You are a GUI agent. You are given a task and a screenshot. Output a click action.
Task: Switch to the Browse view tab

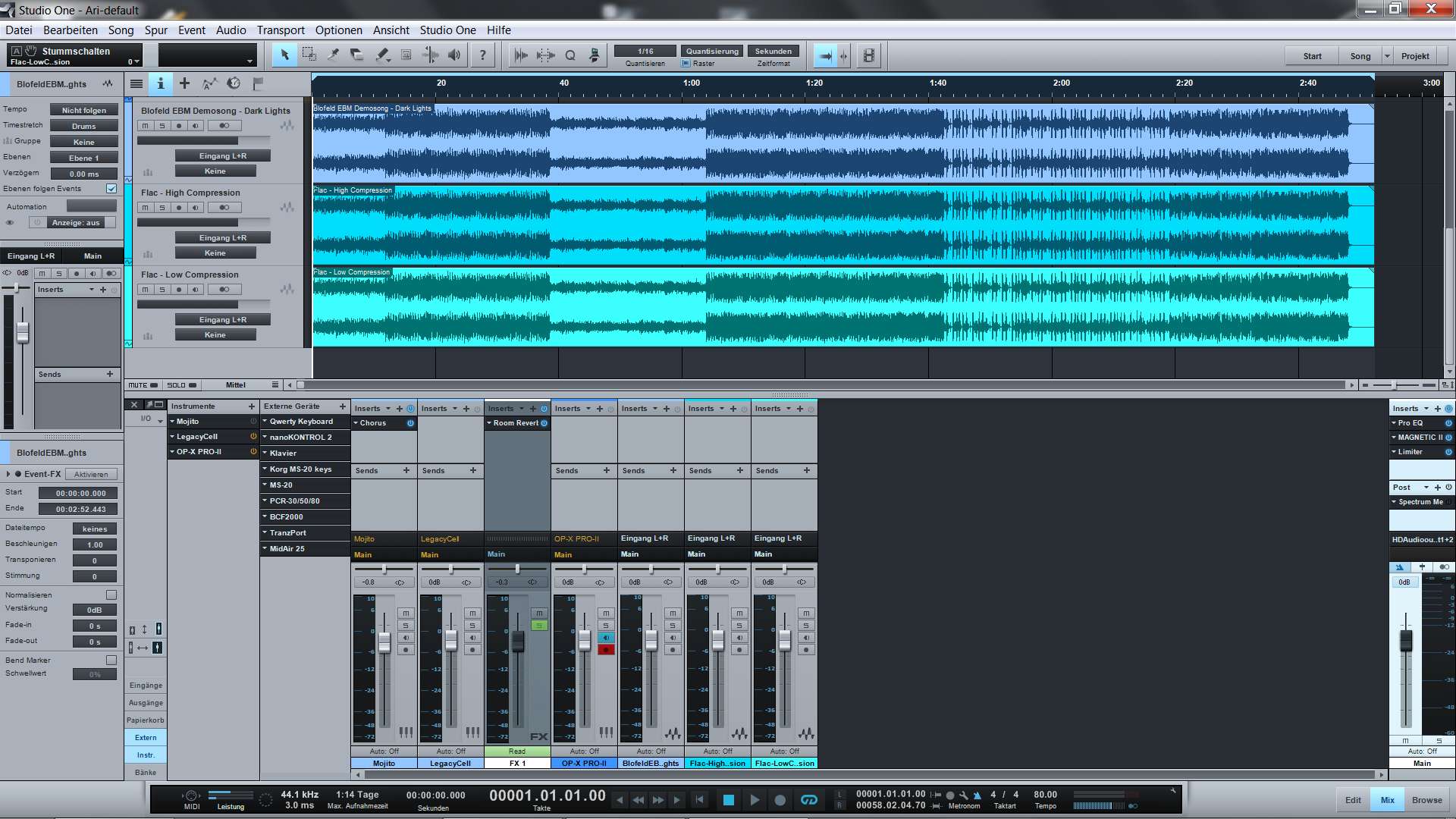pyautogui.click(x=1427, y=800)
